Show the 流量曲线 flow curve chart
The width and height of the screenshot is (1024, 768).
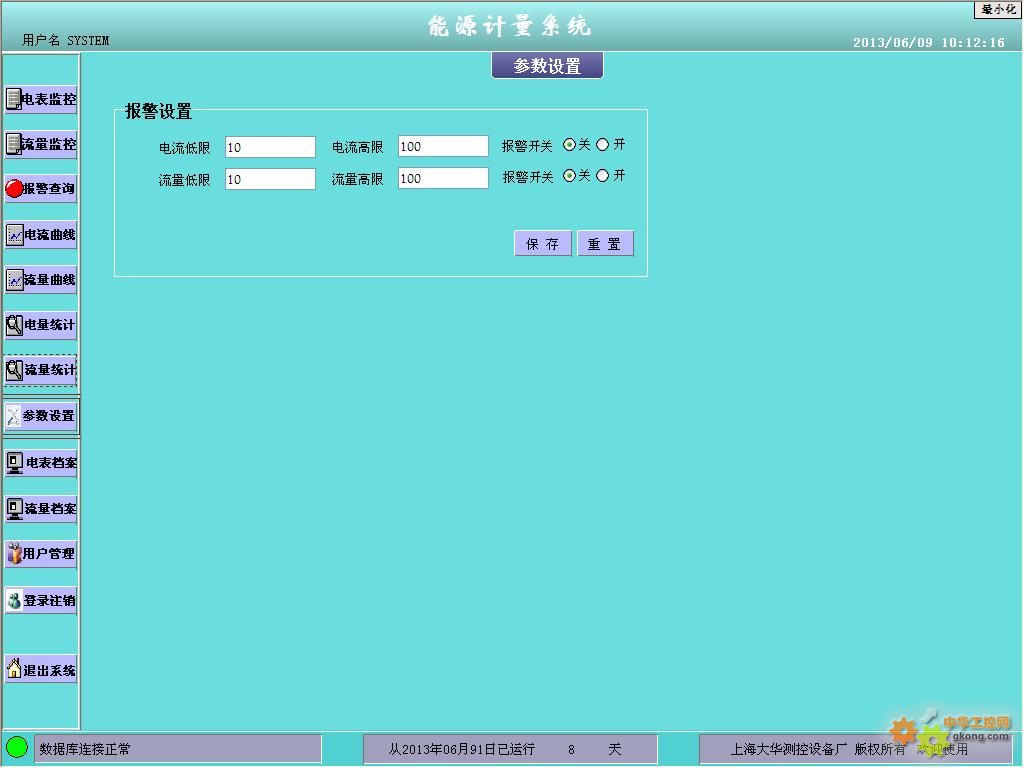pos(41,280)
